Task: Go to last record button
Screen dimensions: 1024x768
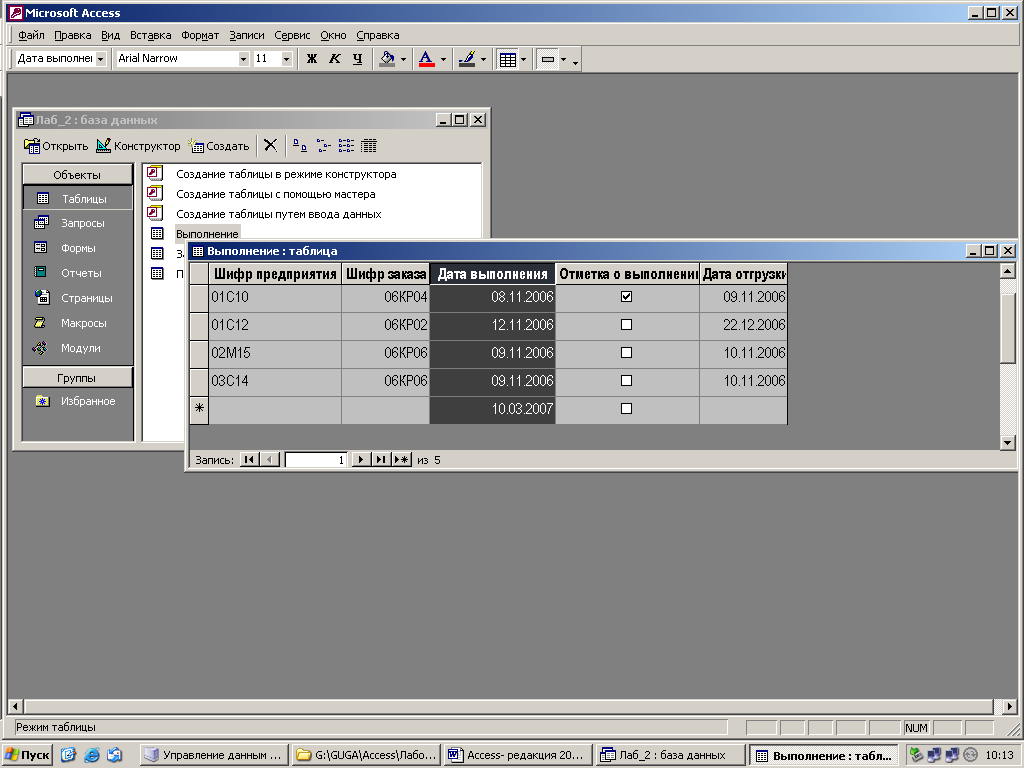Action: (381, 460)
